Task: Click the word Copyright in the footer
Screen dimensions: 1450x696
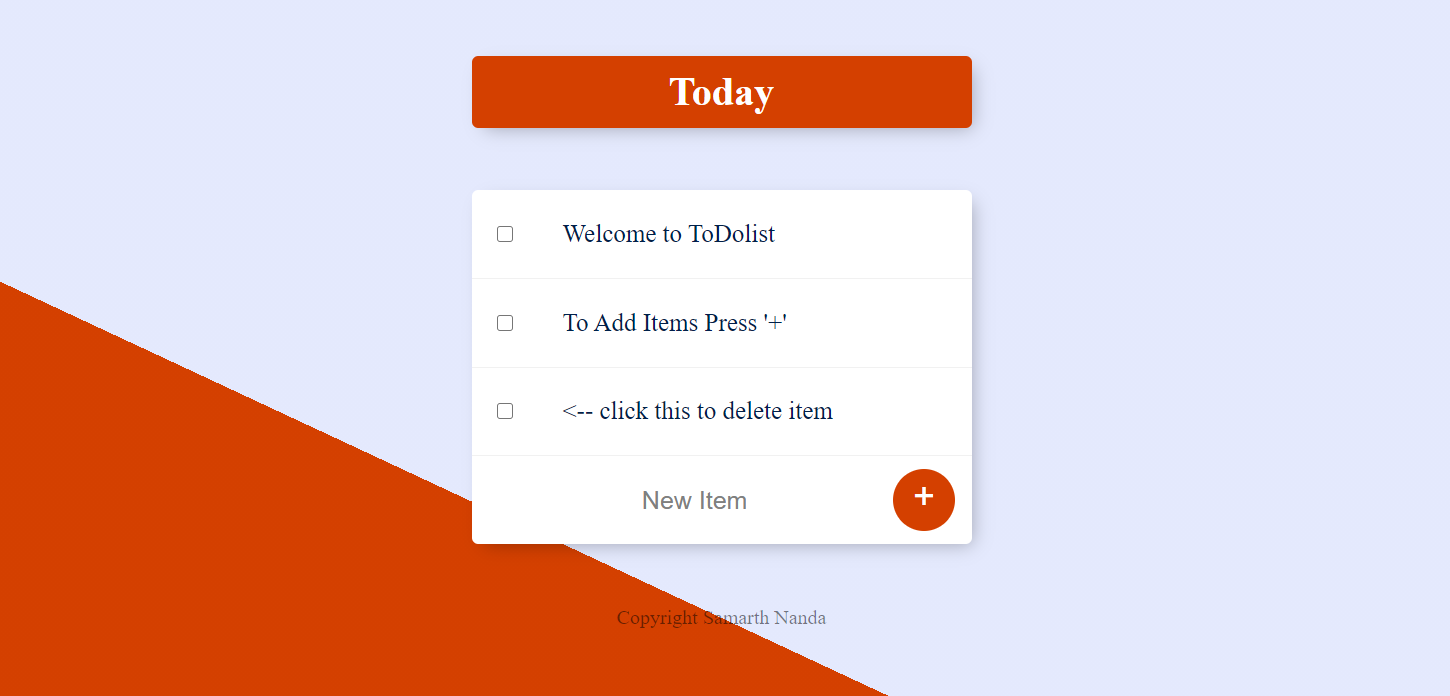Action: [657, 618]
